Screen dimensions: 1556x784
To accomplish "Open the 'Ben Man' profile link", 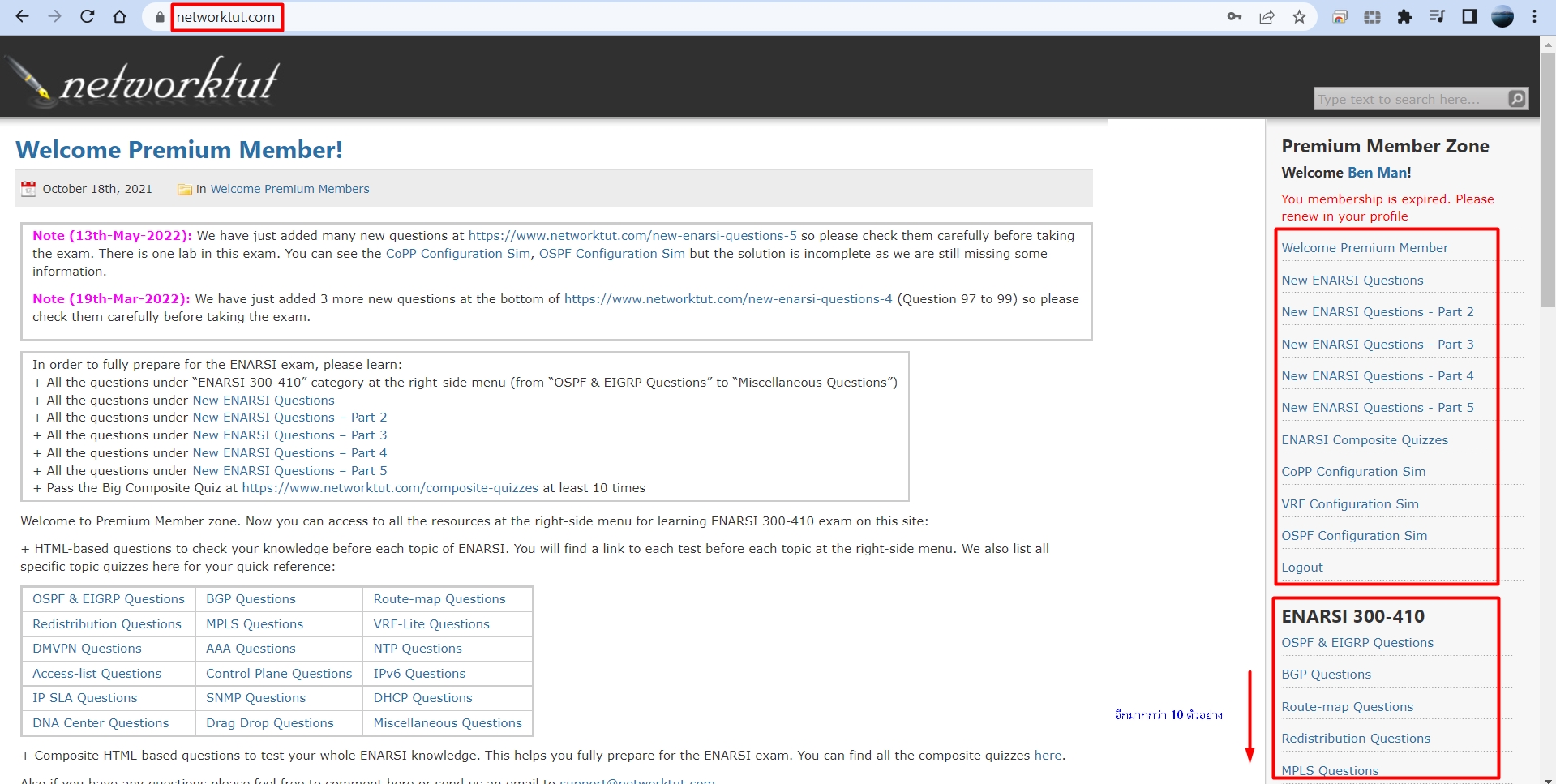I will (x=1378, y=173).
